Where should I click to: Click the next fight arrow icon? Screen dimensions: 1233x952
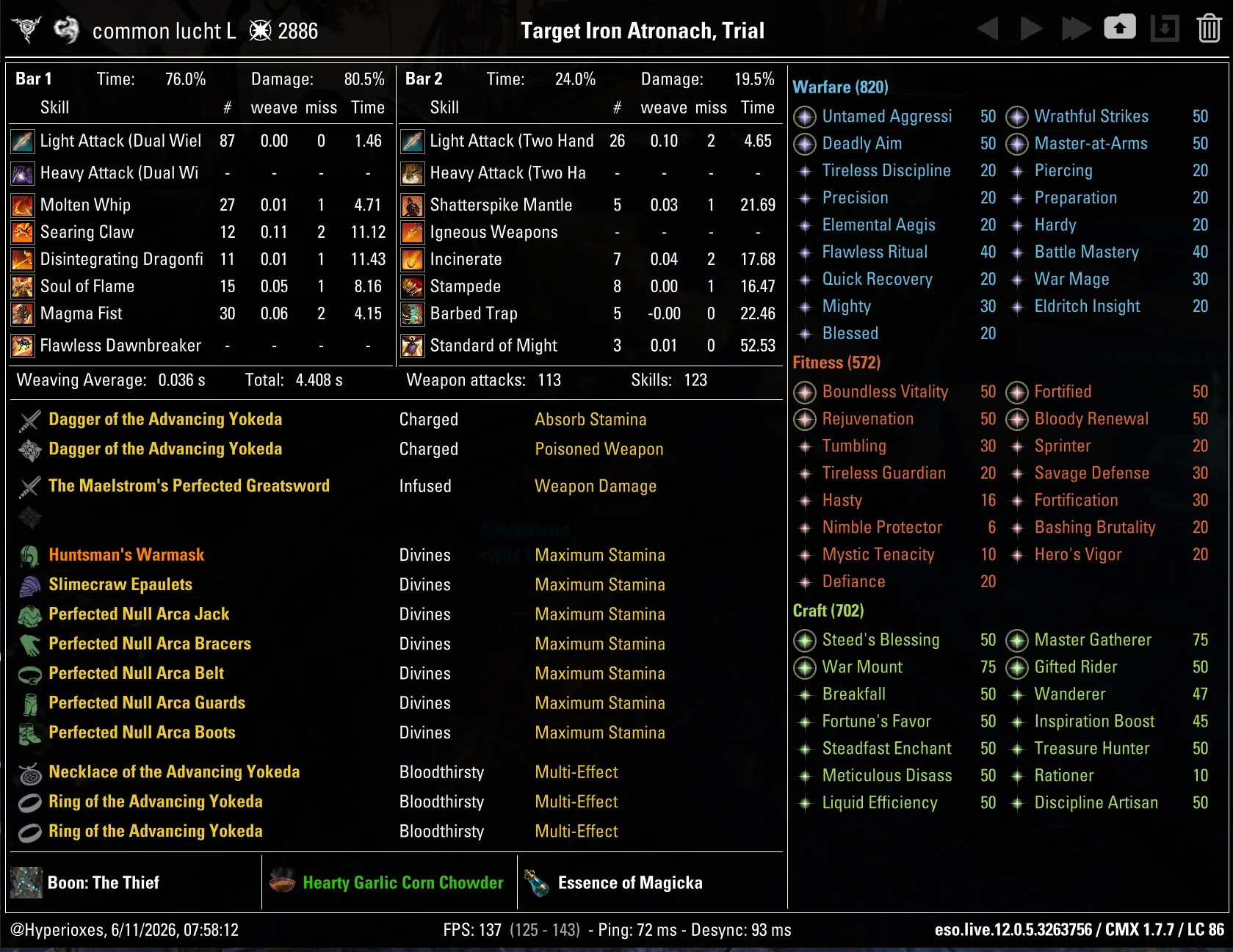[x=1031, y=29]
